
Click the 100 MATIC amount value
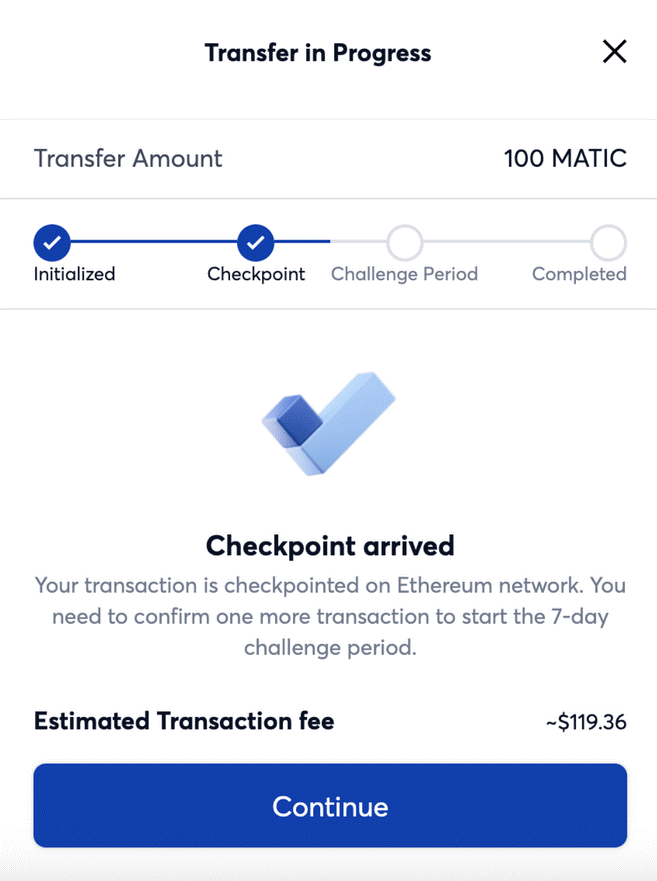(x=565, y=158)
